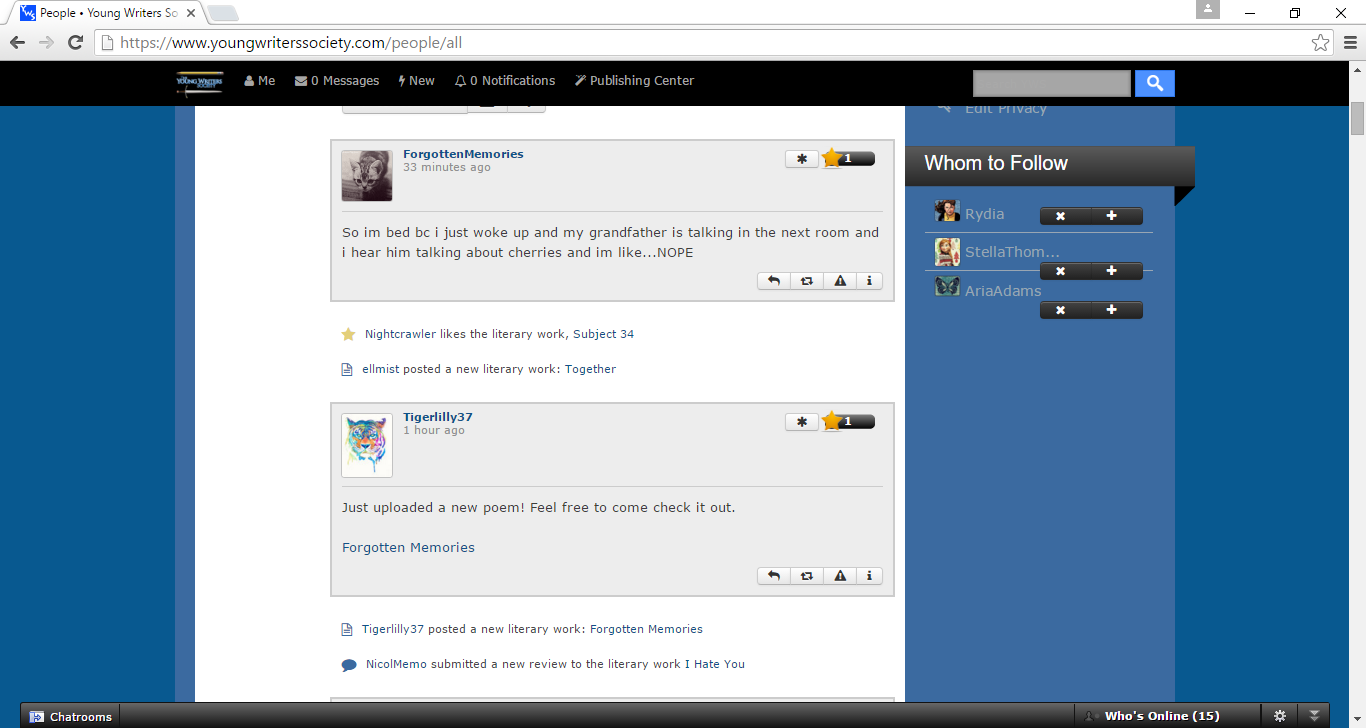Open 0 Messages in the navbar
1366x728 pixels.
coord(337,81)
